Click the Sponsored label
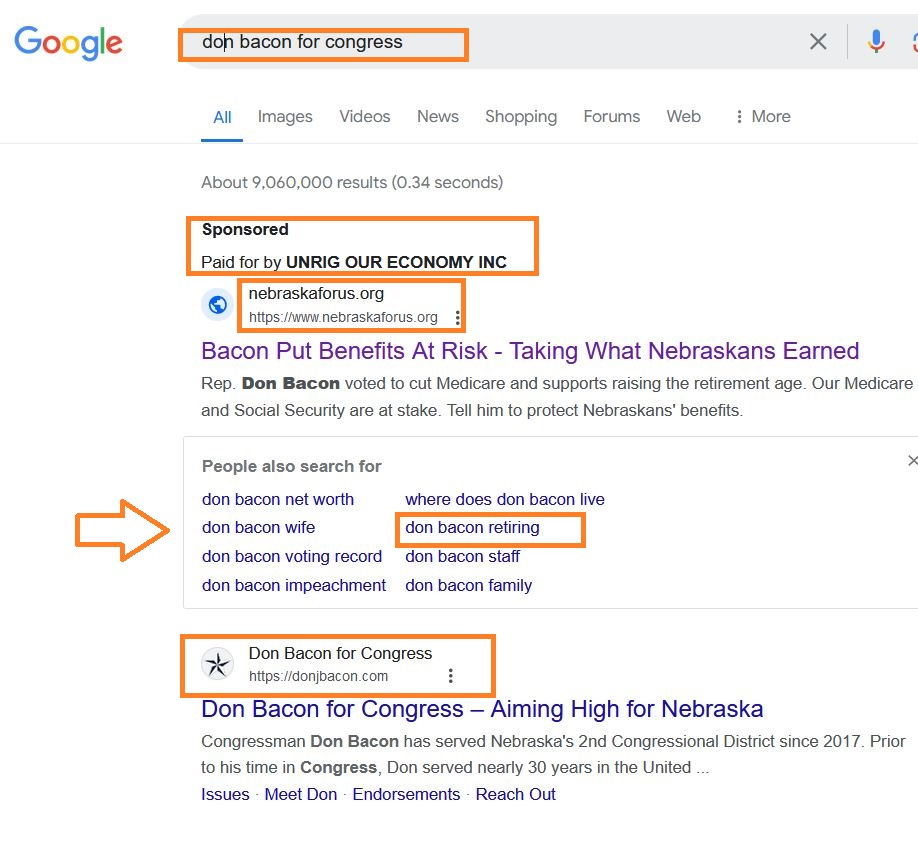This screenshot has width=918, height=842. tap(245, 230)
